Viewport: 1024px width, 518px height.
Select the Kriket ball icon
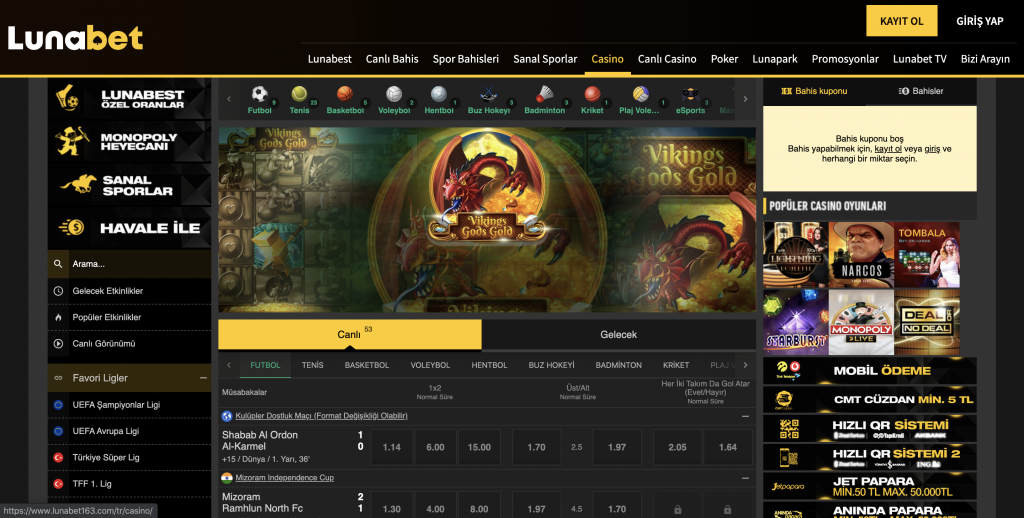(x=592, y=94)
